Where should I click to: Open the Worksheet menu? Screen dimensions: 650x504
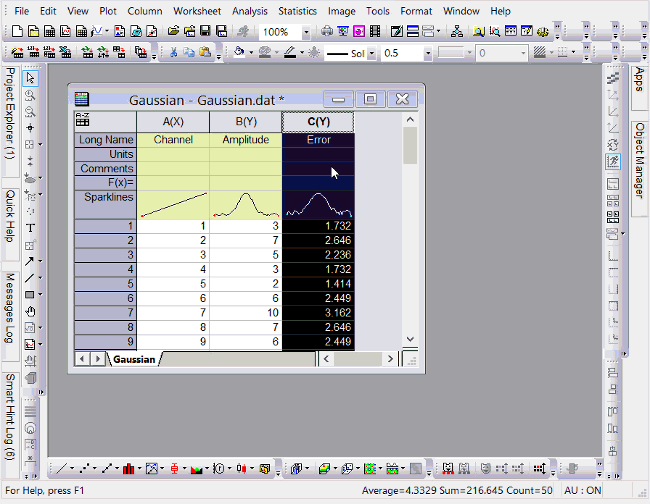[x=197, y=11]
